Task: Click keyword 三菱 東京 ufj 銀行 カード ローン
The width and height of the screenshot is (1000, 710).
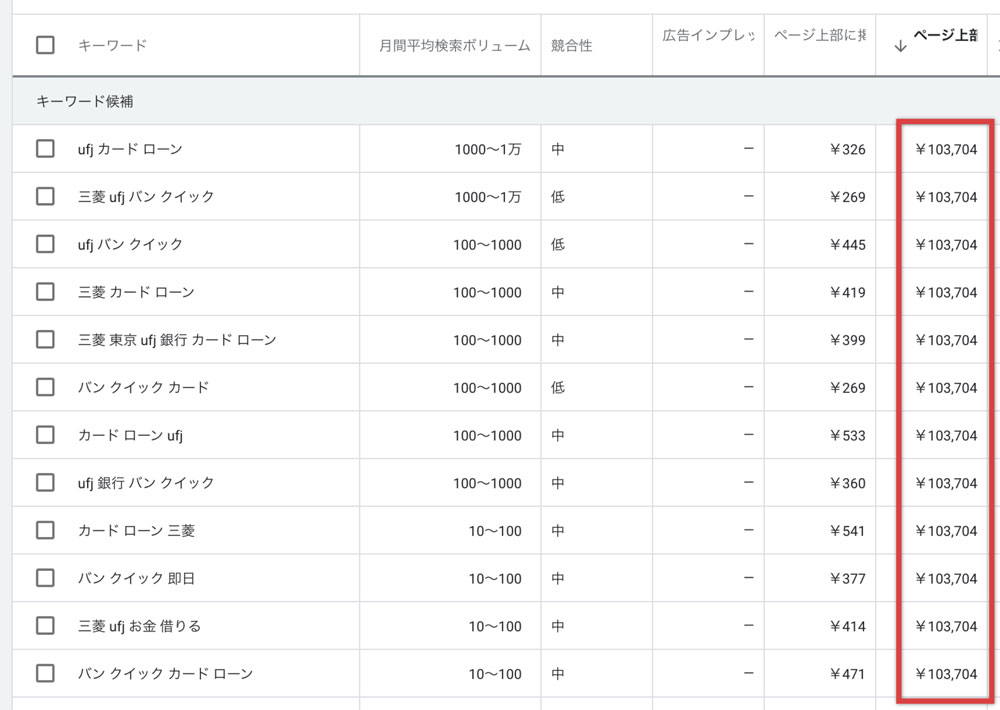Action: (177, 340)
